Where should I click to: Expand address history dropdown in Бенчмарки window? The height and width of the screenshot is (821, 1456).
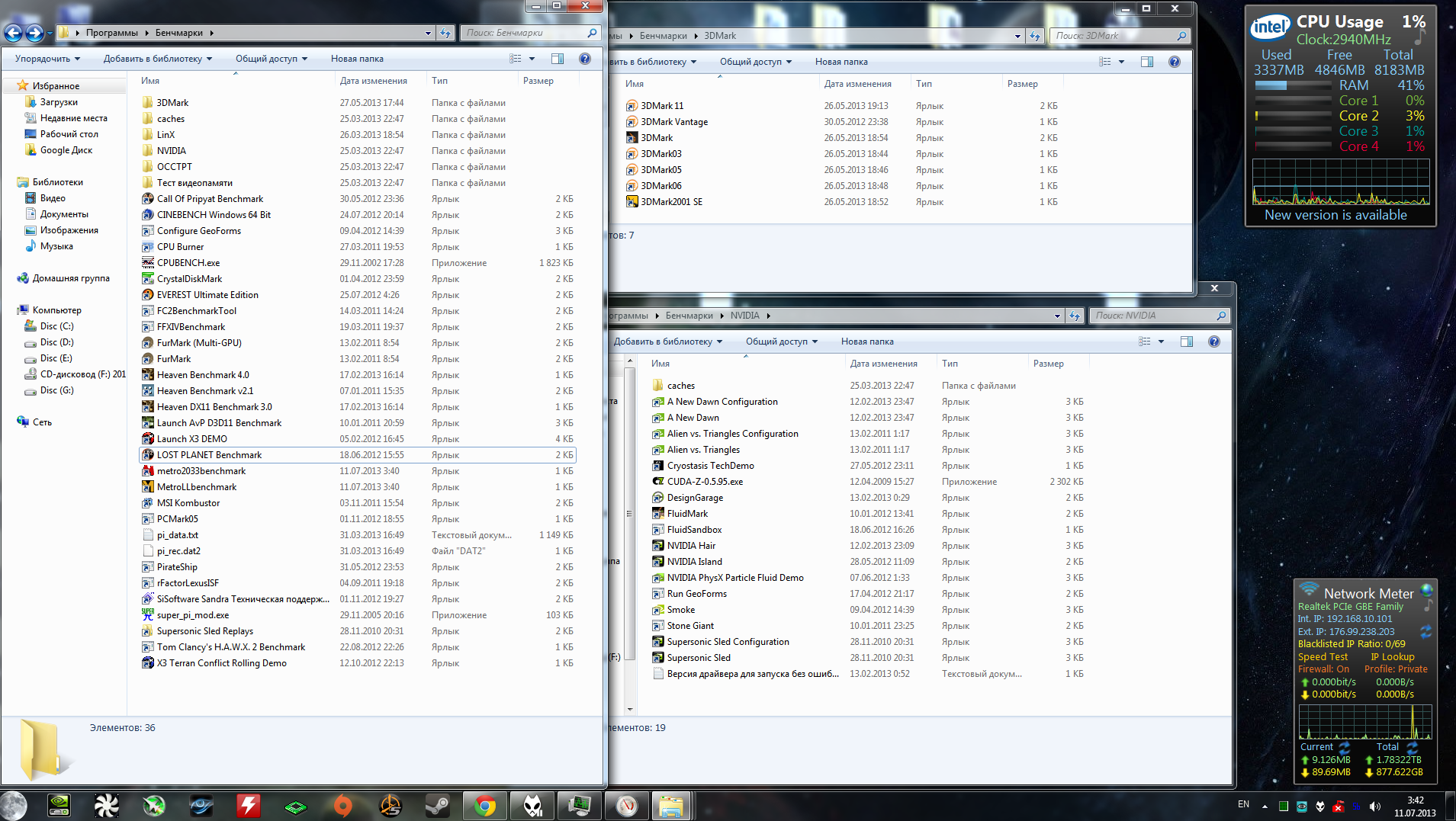[x=428, y=33]
